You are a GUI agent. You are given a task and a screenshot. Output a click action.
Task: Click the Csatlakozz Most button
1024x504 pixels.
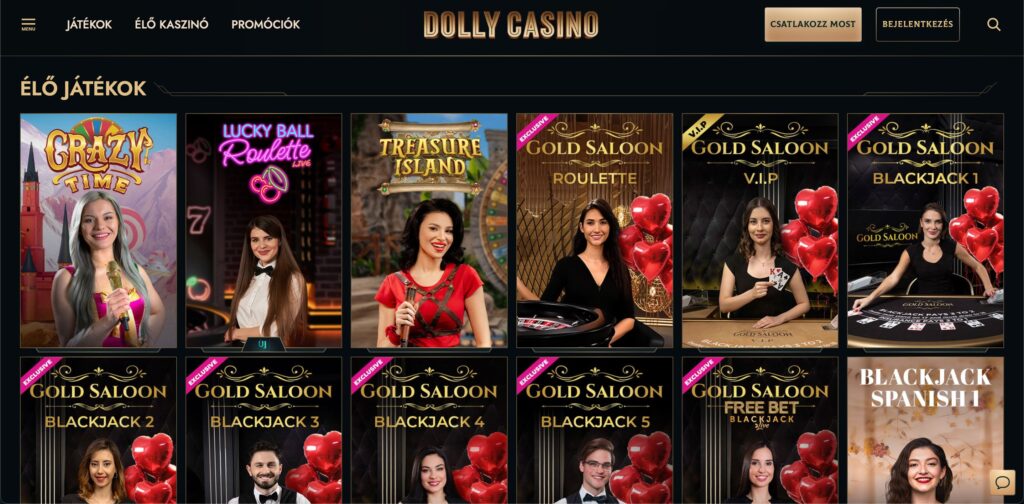click(x=813, y=25)
